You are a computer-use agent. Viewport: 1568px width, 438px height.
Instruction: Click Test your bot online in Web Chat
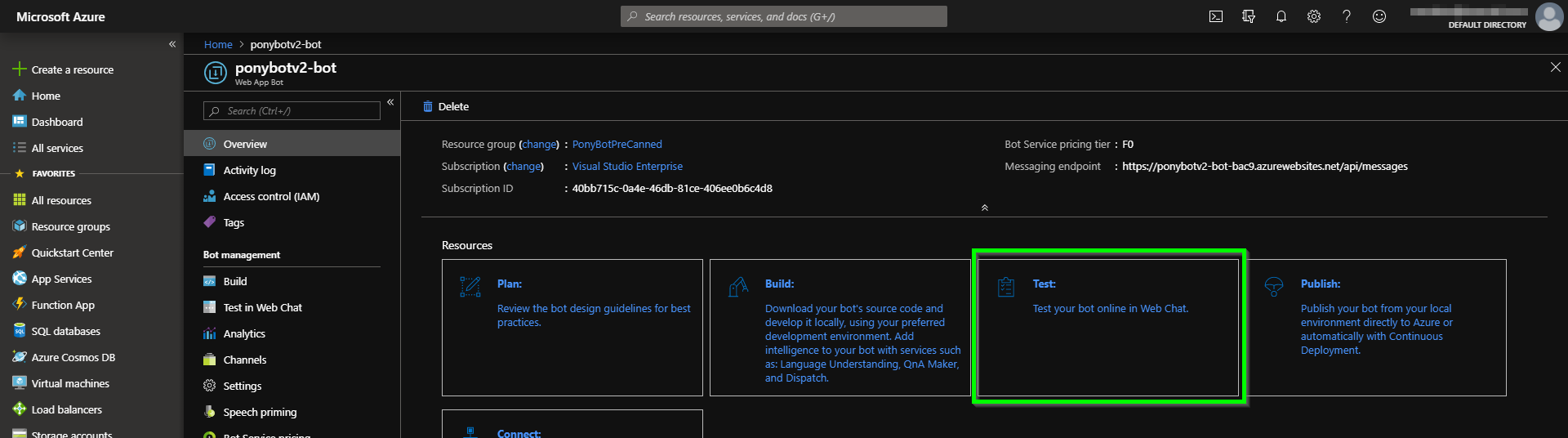[x=1111, y=308]
